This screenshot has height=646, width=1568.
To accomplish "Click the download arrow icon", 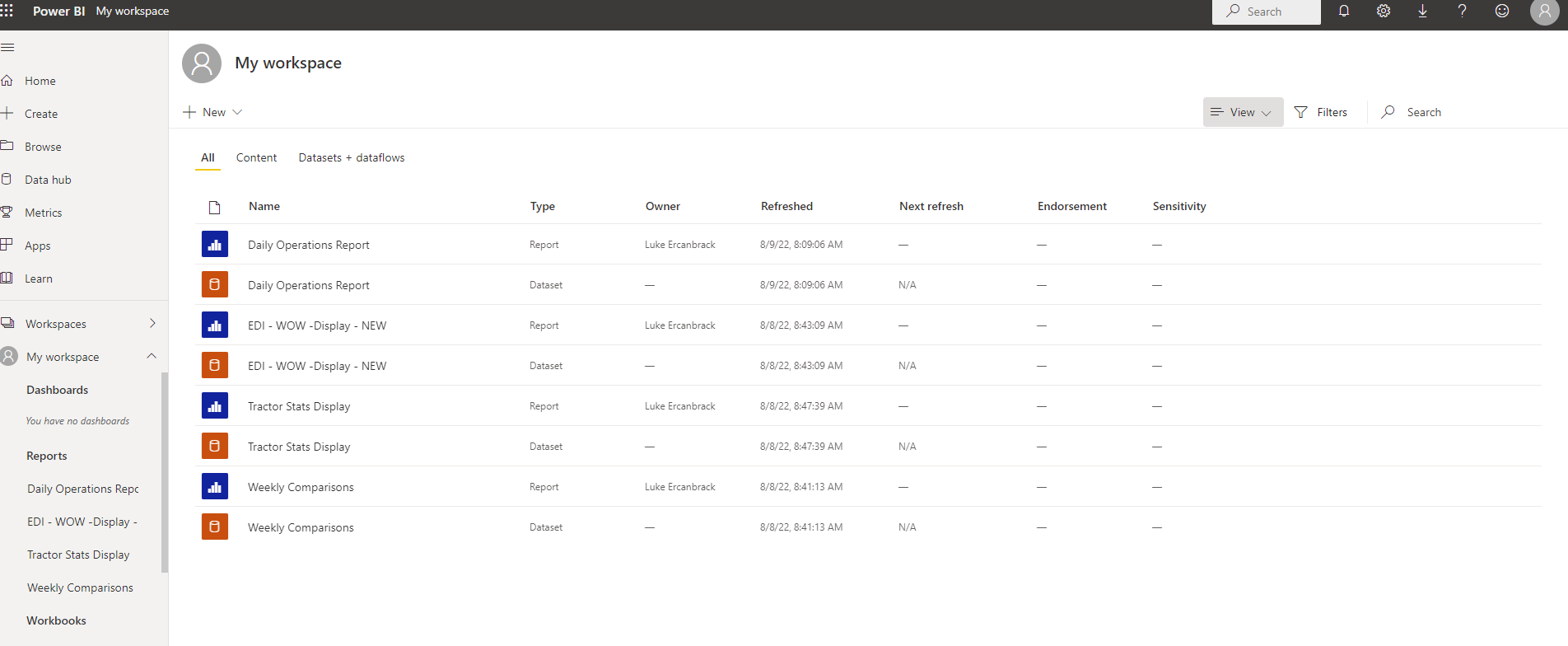I will [x=1423, y=11].
